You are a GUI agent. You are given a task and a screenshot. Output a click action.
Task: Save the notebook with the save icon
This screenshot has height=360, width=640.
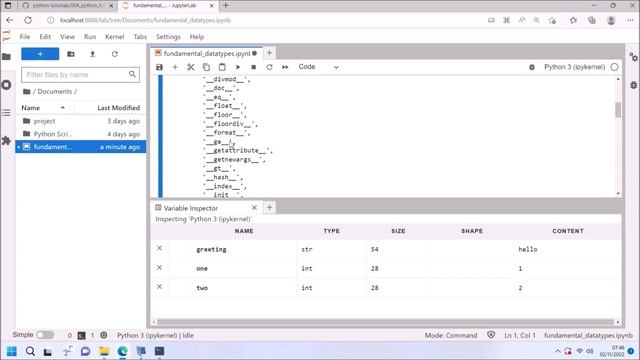pyautogui.click(x=159, y=67)
